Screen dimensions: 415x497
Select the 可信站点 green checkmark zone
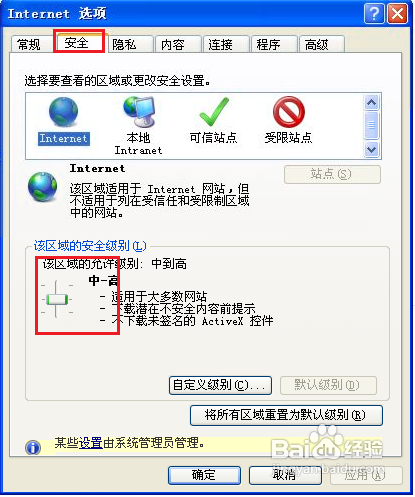tap(214, 112)
